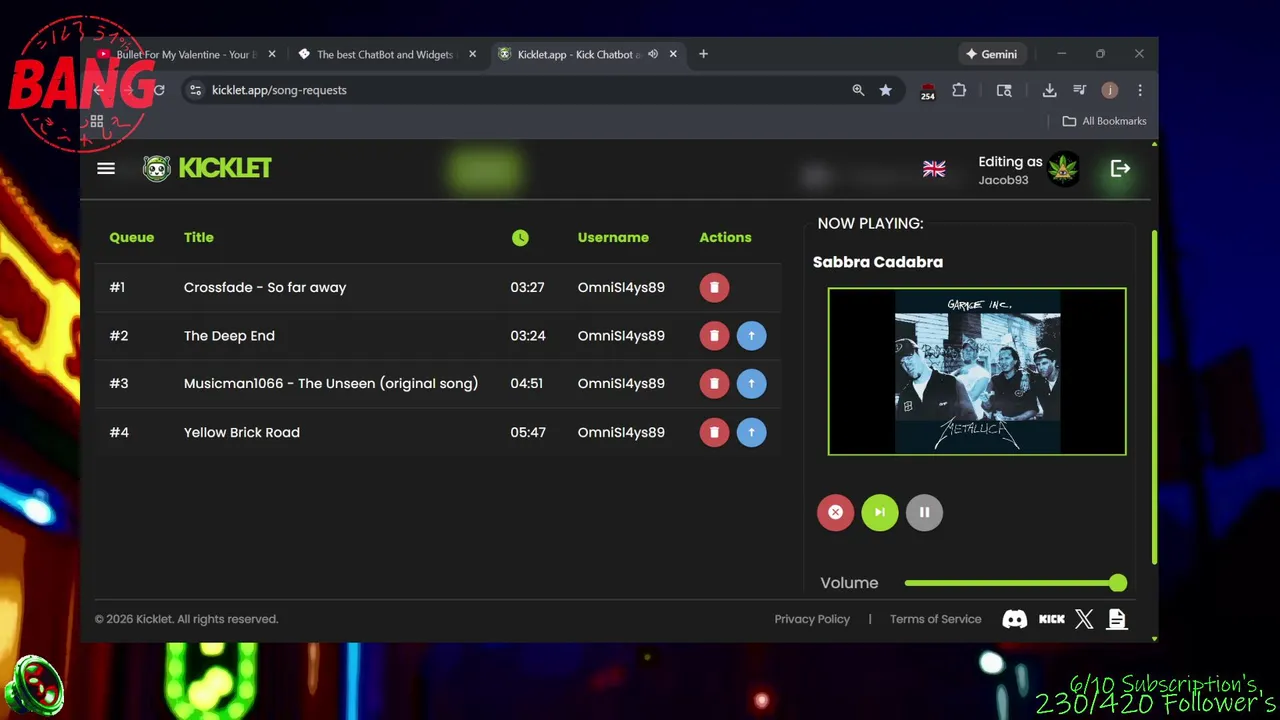Delete Musicman1066 - The Unseen request
The image size is (1280, 720).
tap(714, 383)
